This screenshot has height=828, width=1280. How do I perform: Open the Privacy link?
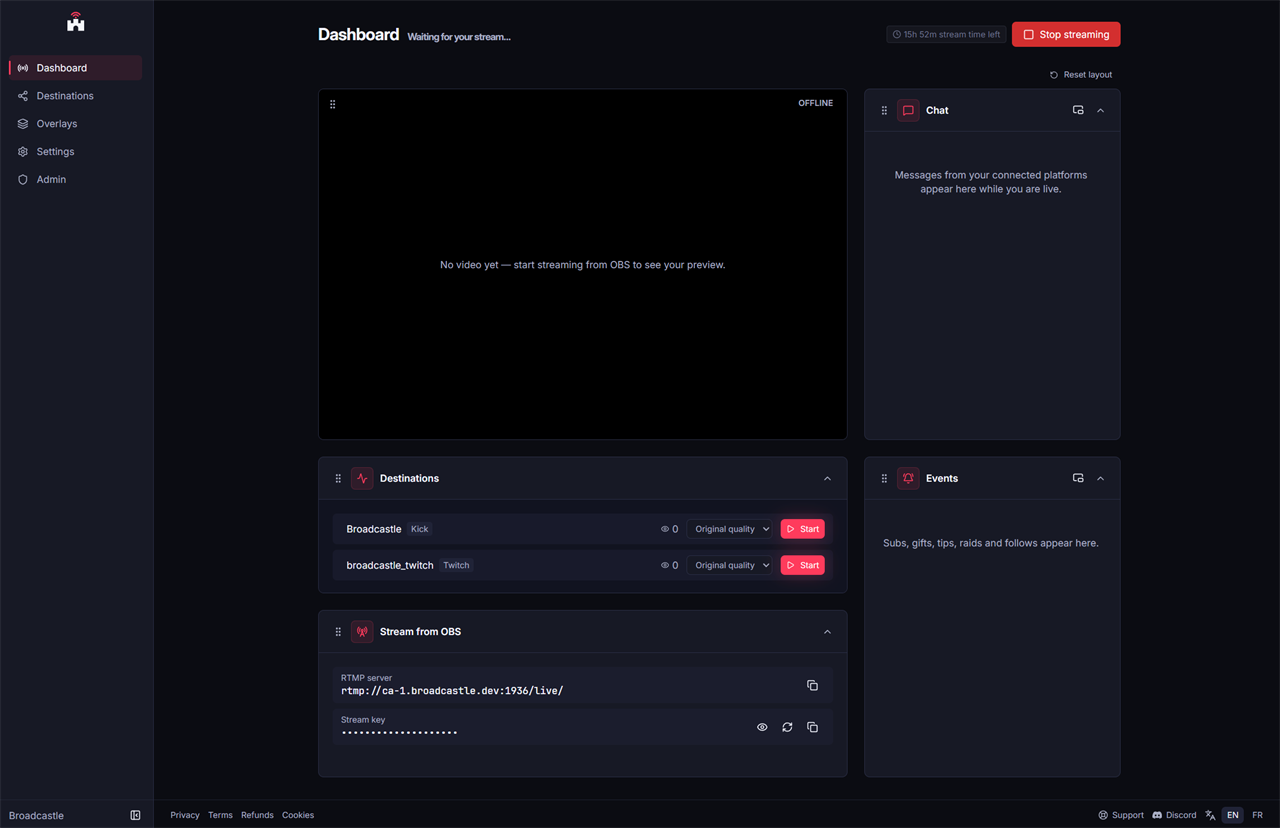[185, 815]
